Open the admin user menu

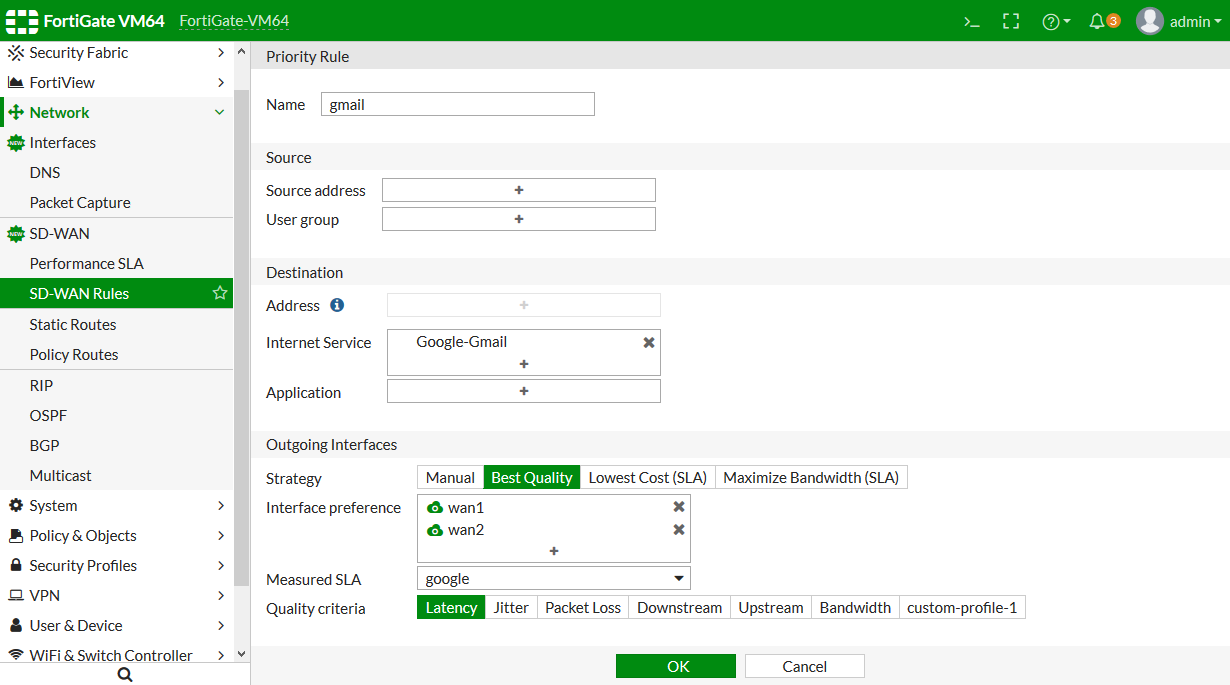click(1179, 21)
